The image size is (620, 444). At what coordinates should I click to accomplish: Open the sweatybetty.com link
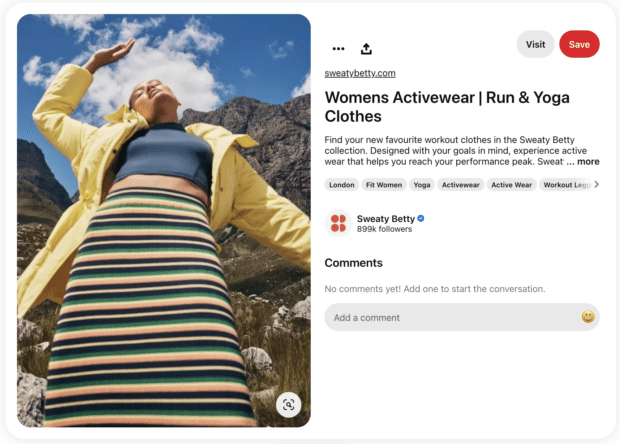coord(360,73)
